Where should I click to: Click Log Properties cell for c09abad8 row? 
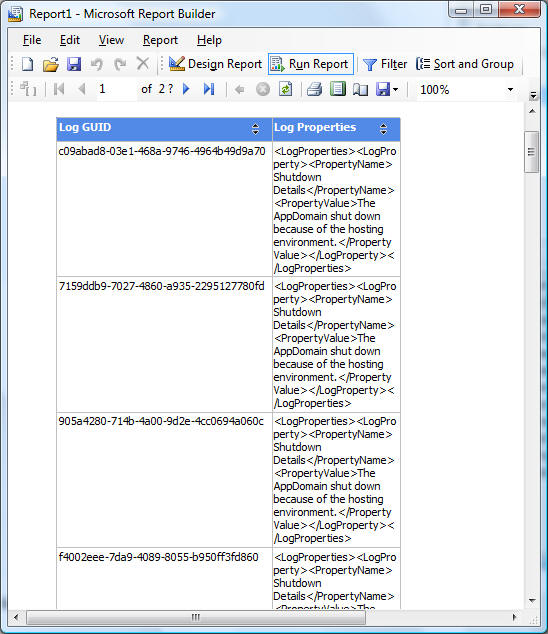336,209
